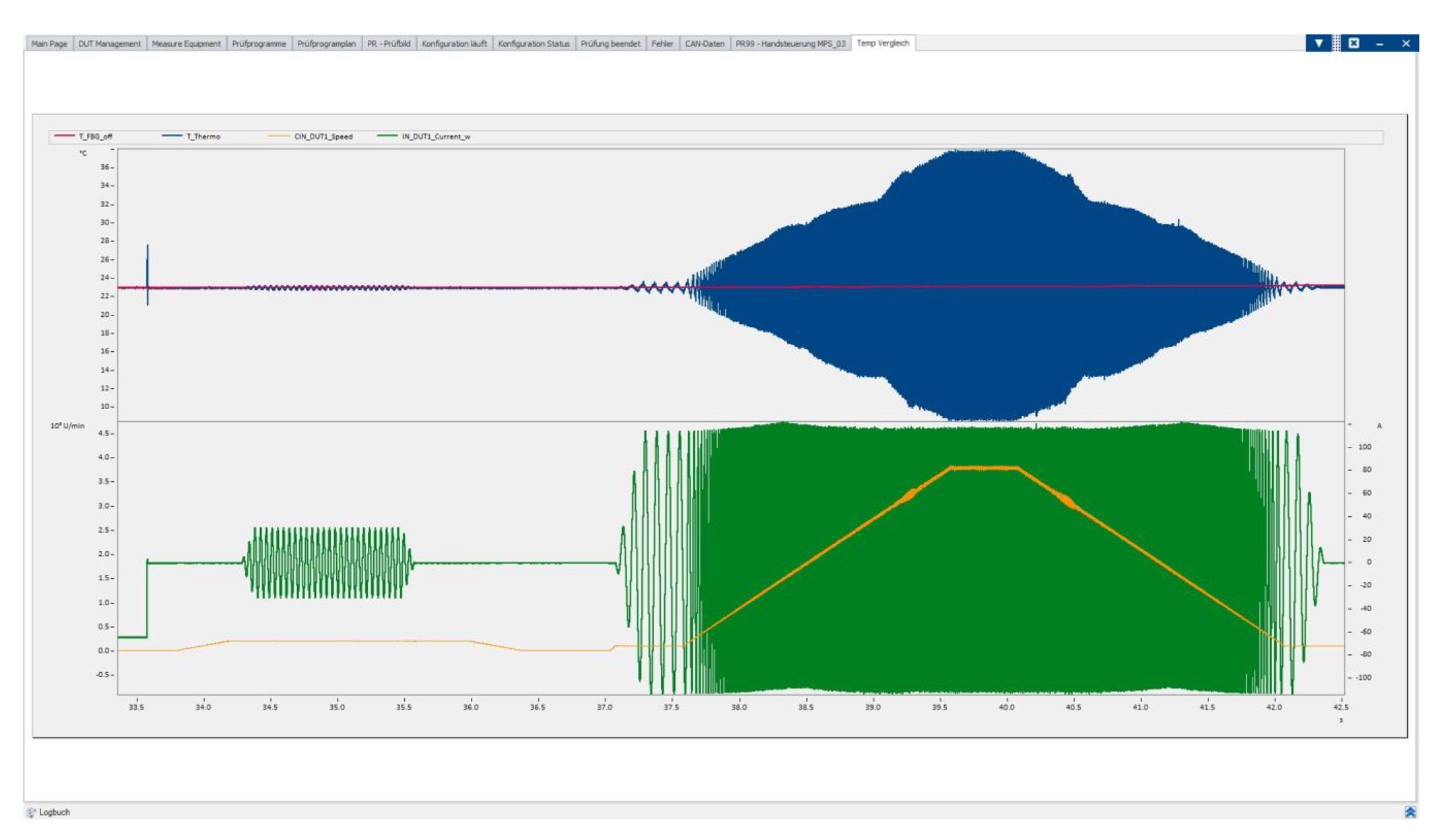This screenshot has height=840, width=1443.
Task: Open PR99 - Handsteuerung MPS_03 tab
Action: coord(790,43)
